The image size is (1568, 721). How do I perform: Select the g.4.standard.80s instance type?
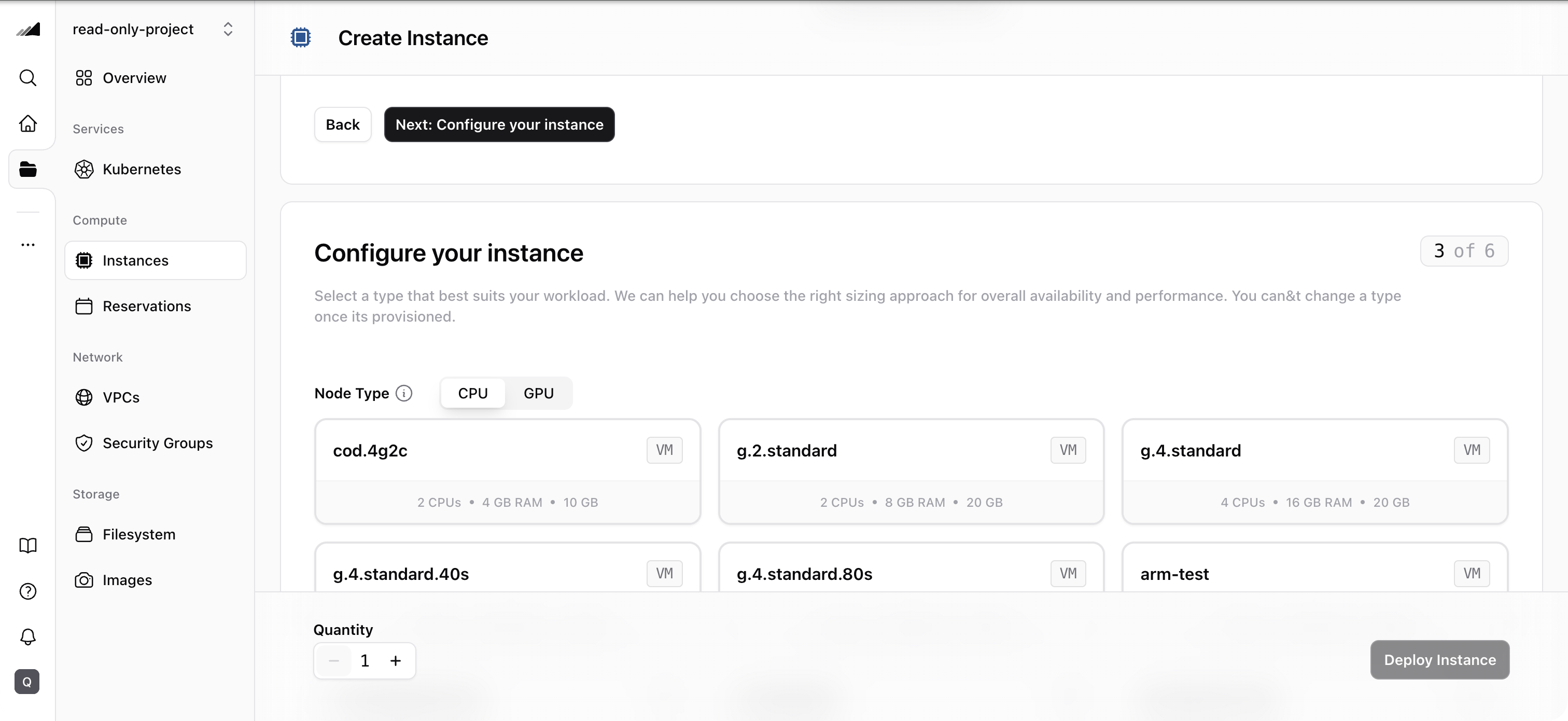[911, 567]
